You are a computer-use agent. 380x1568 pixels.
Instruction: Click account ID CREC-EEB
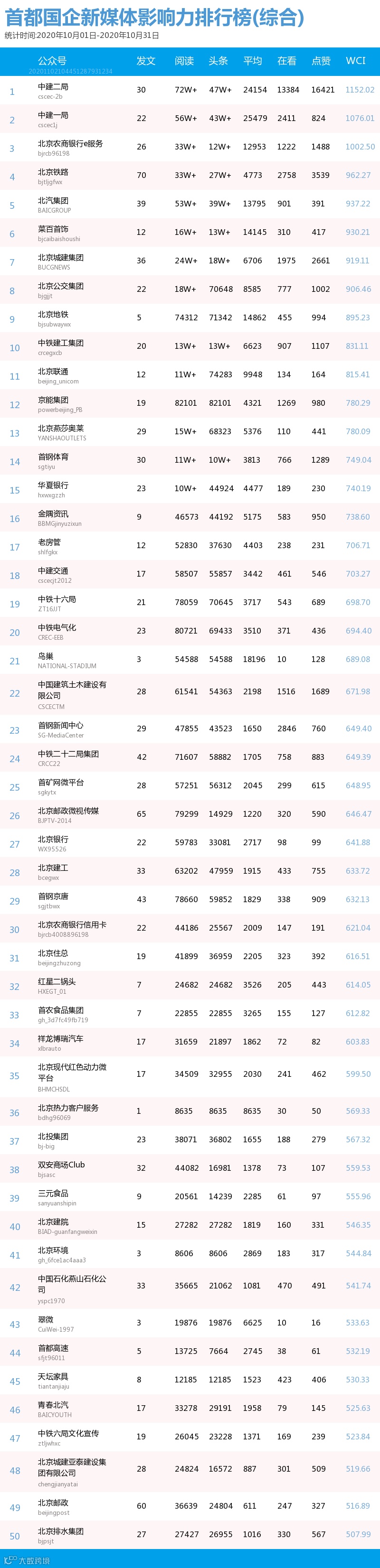[50, 638]
